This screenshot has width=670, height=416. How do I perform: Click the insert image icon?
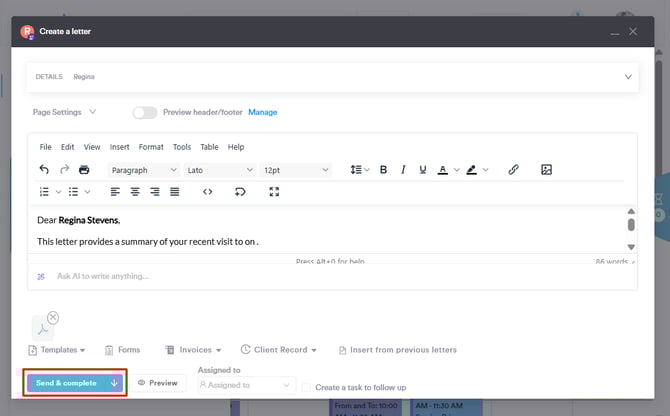[546, 170]
